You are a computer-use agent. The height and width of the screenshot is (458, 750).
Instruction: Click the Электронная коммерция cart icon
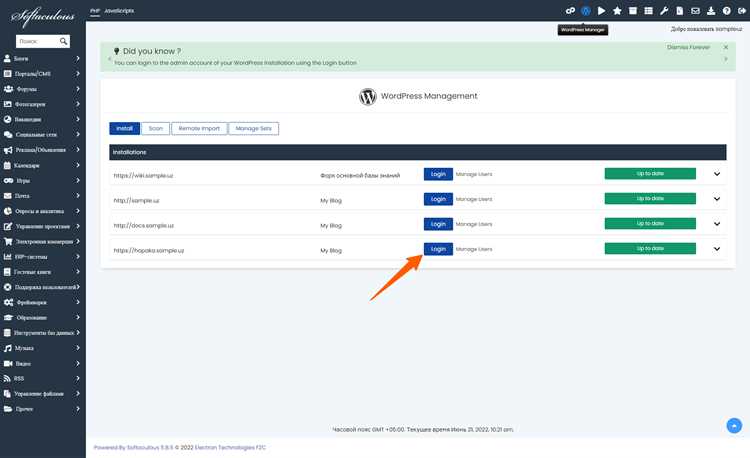tap(8, 241)
